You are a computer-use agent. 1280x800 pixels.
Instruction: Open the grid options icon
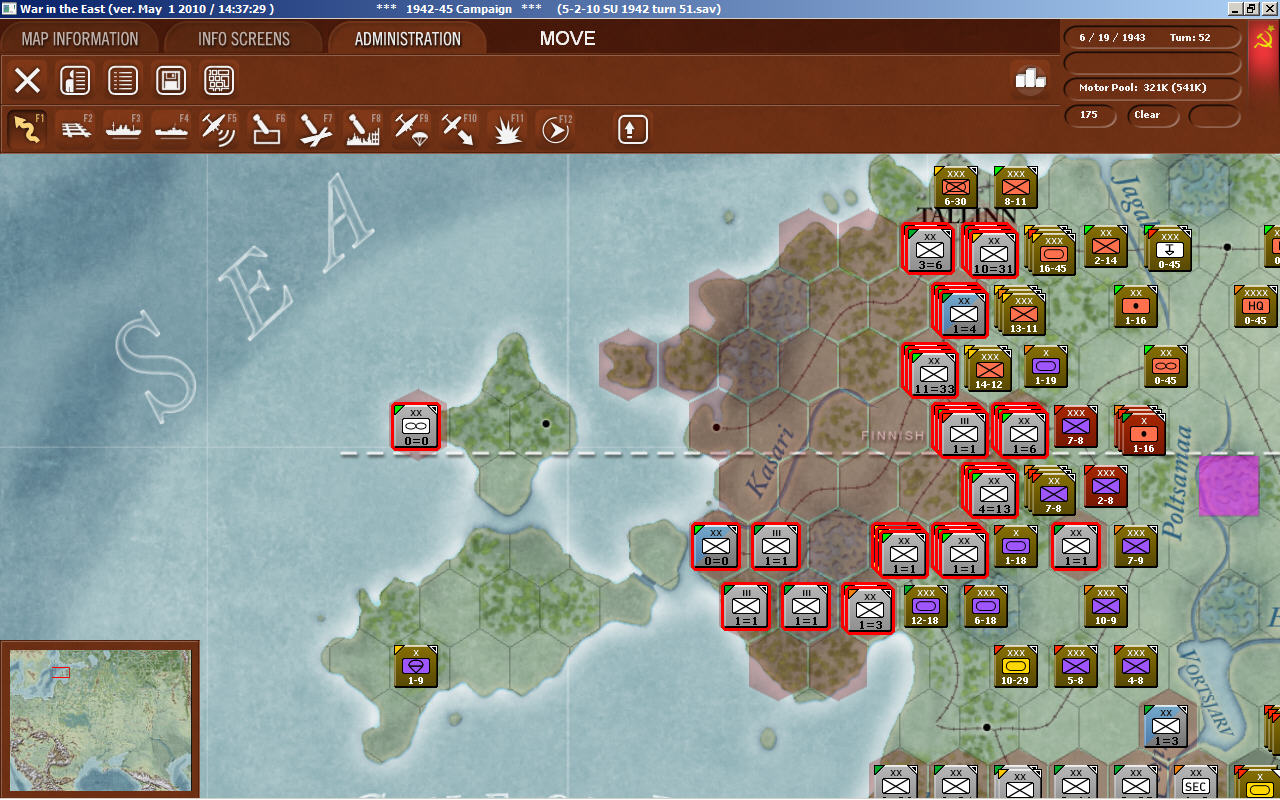[219, 80]
